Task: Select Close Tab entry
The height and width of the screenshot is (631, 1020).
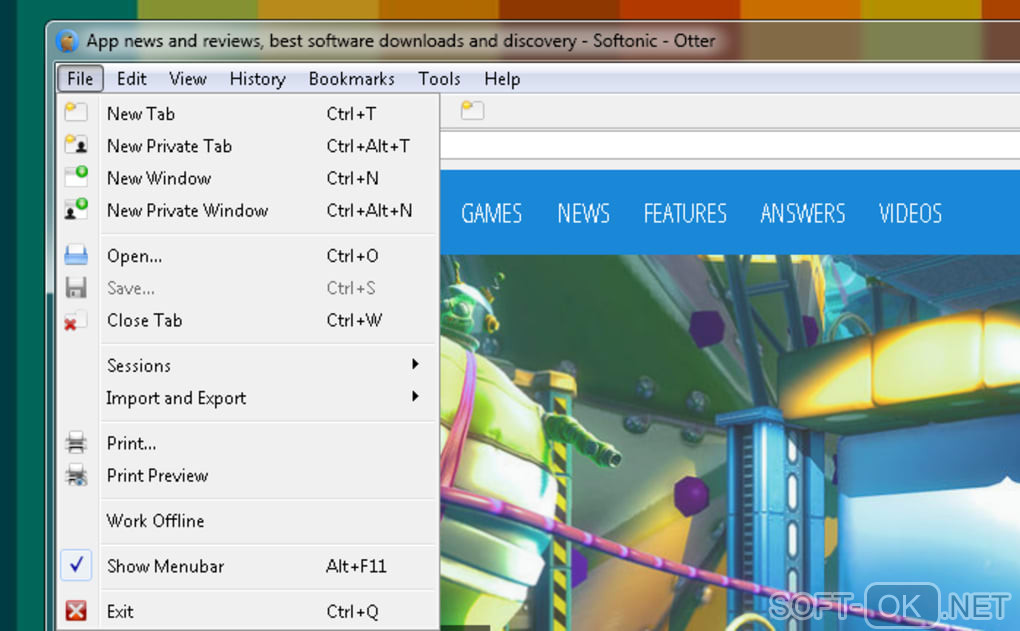Action: coord(248,320)
